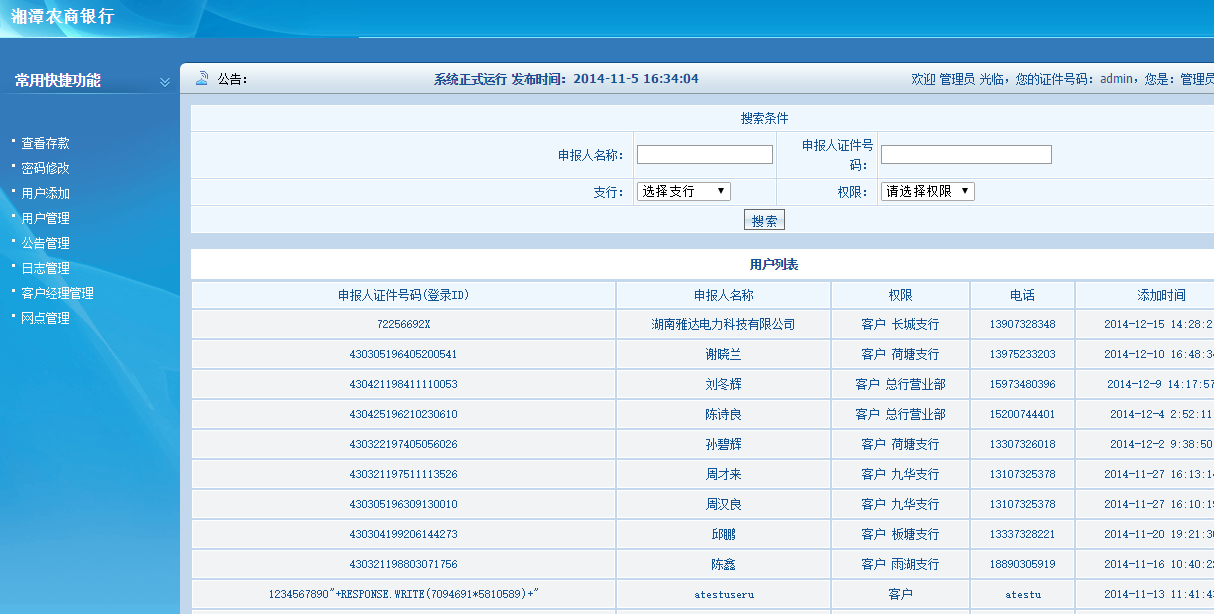Screen dimensions: 1214x614
Task: Click name 刘冬辉
Action: (724, 385)
